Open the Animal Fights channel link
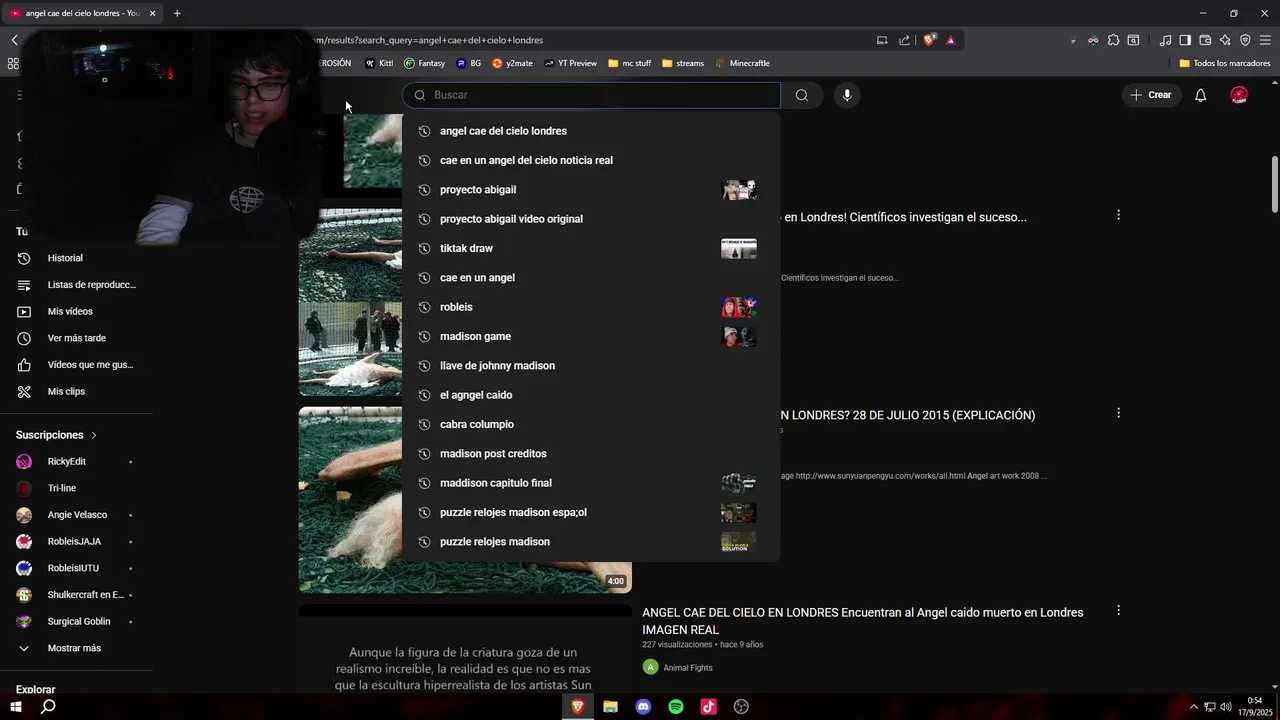Viewport: 1280px width, 720px height. click(x=688, y=667)
